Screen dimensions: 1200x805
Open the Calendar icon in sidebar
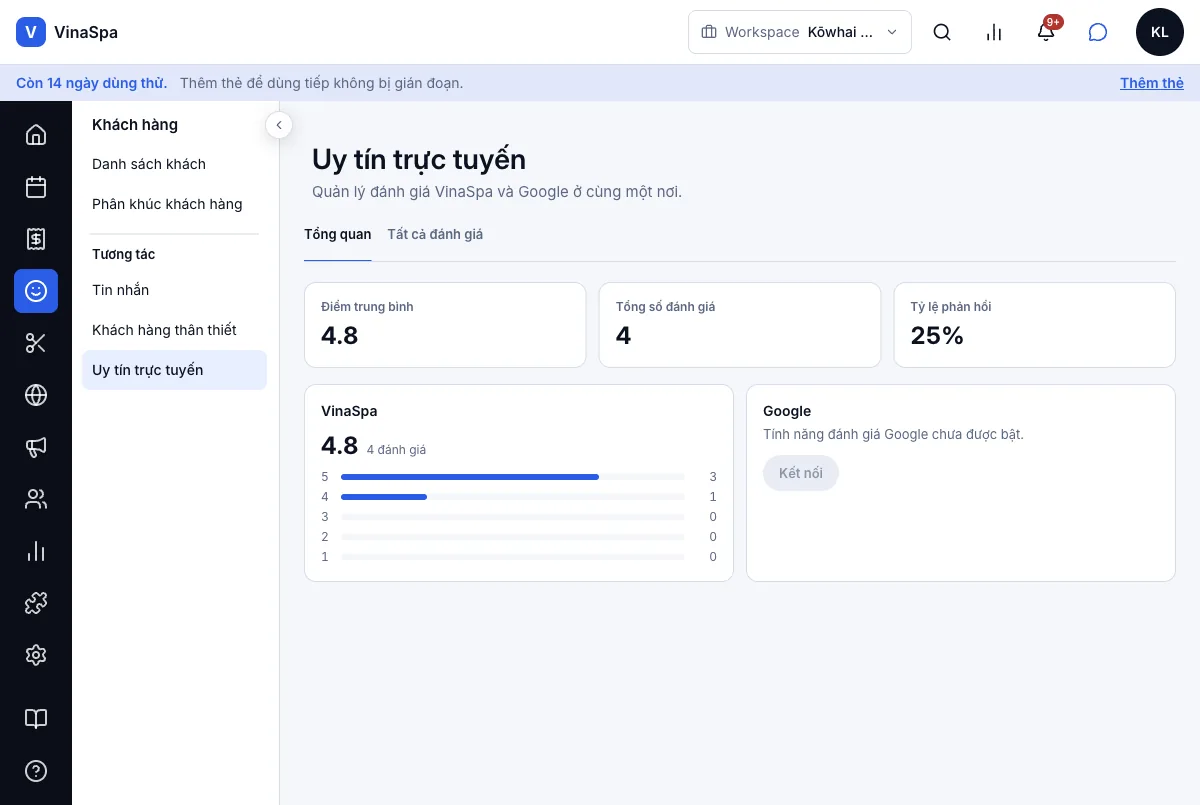36,187
